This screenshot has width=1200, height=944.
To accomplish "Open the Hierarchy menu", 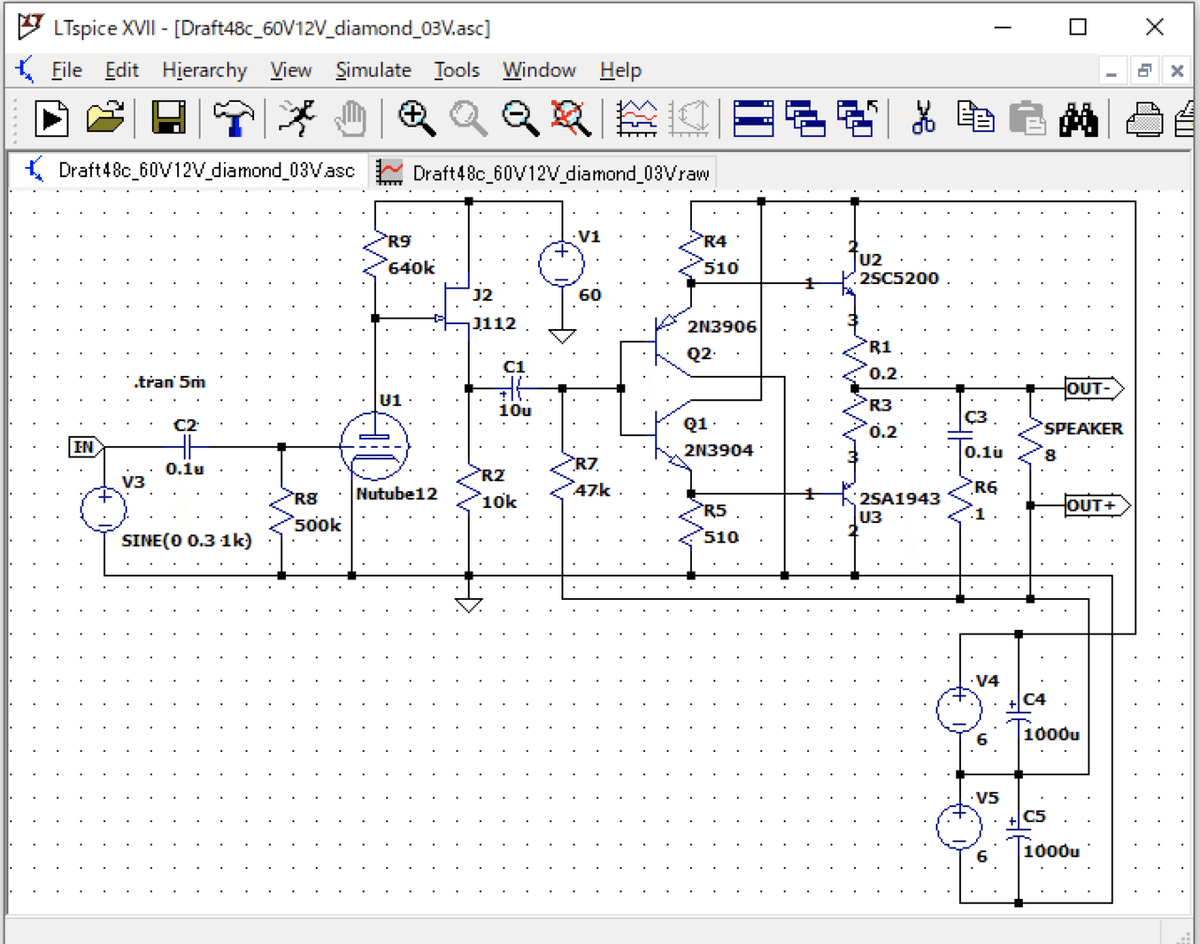I will 204,70.
